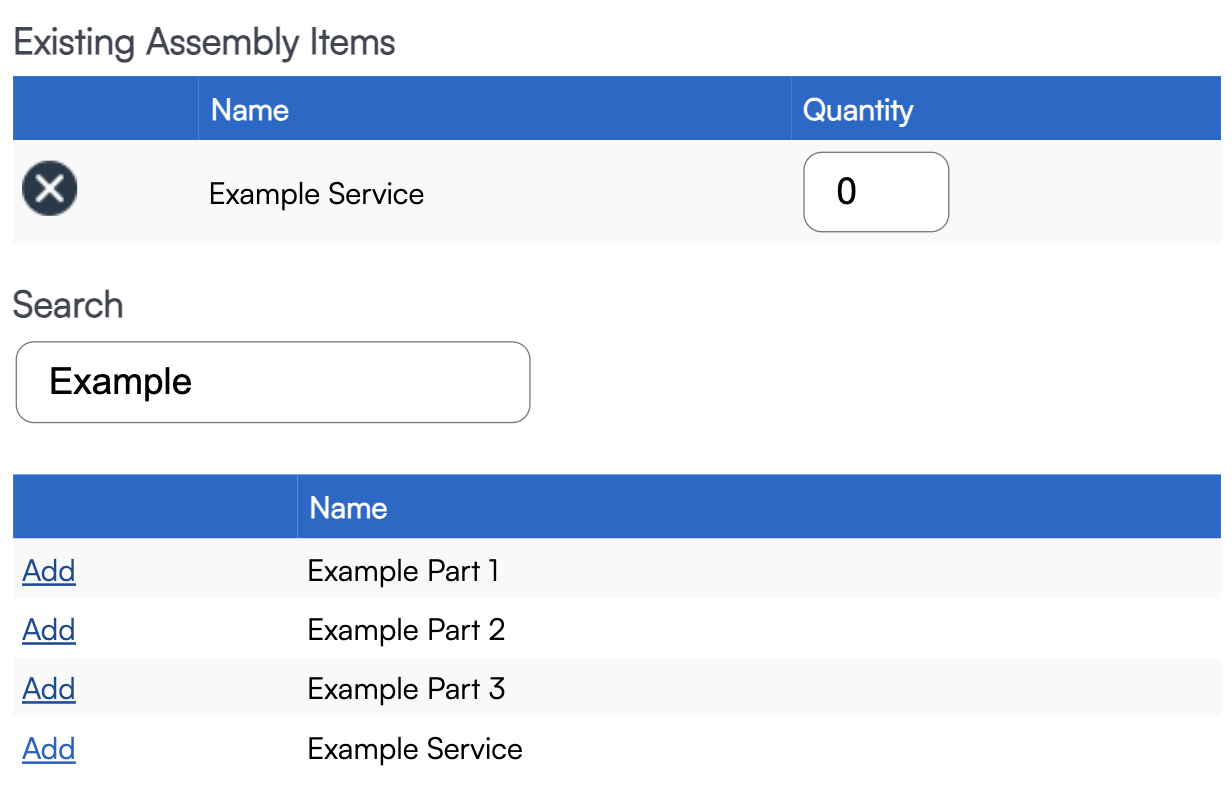Click the Quantity column header
Screen dimensions: 1232x788
858,109
